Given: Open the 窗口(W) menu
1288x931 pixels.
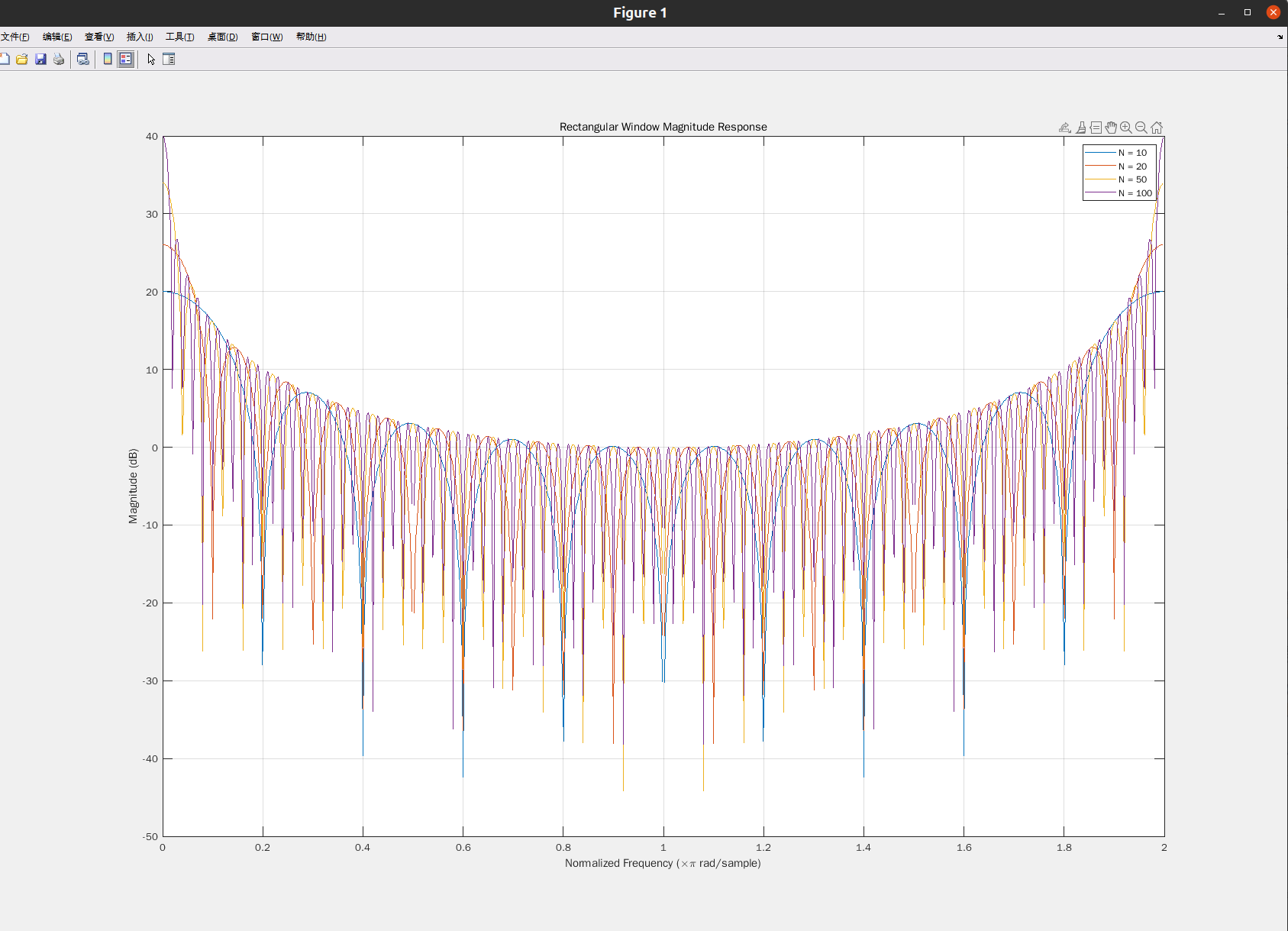Looking at the screenshot, I should (x=267, y=37).
